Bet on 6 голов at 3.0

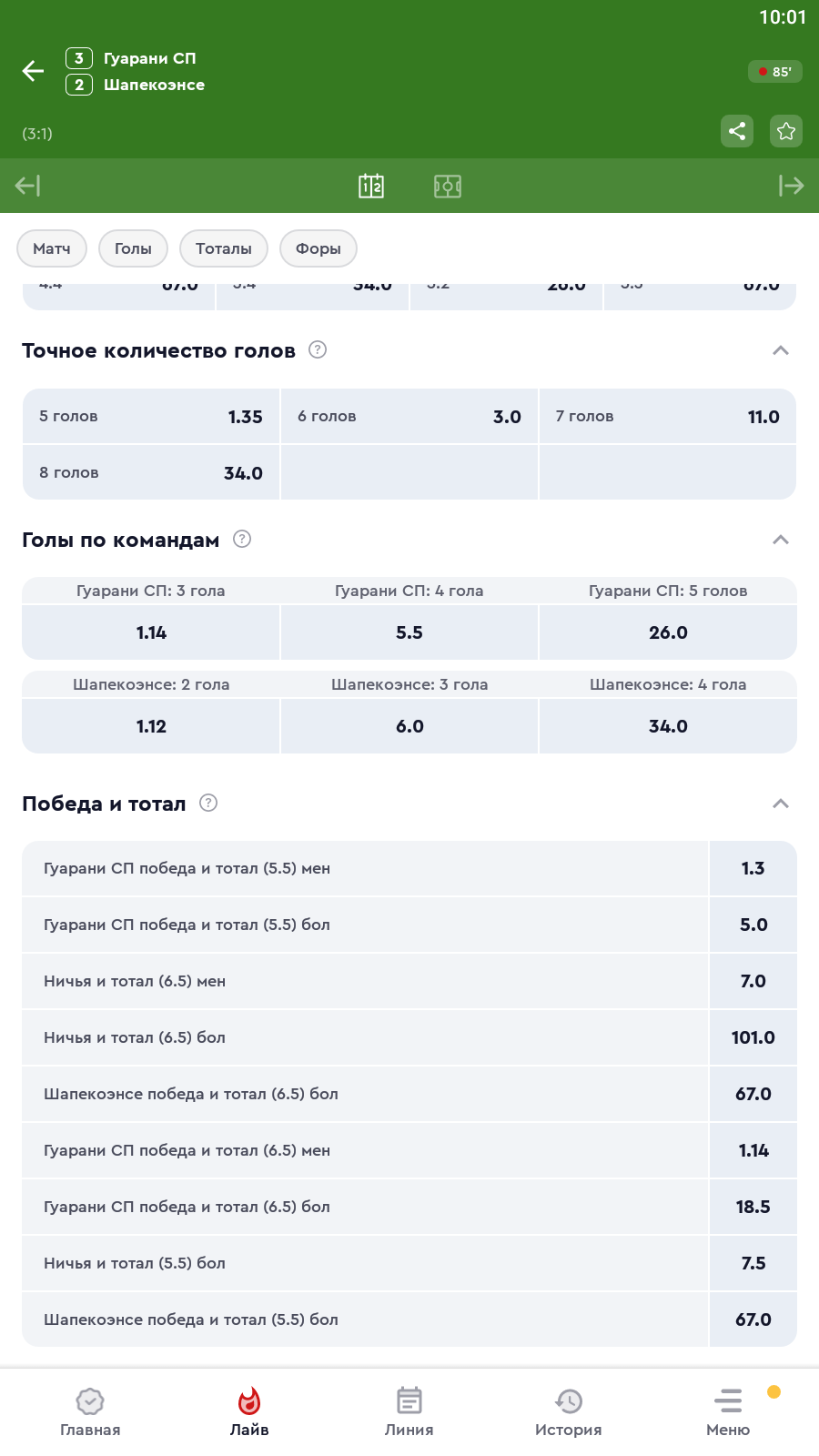(x=409, y=417)
